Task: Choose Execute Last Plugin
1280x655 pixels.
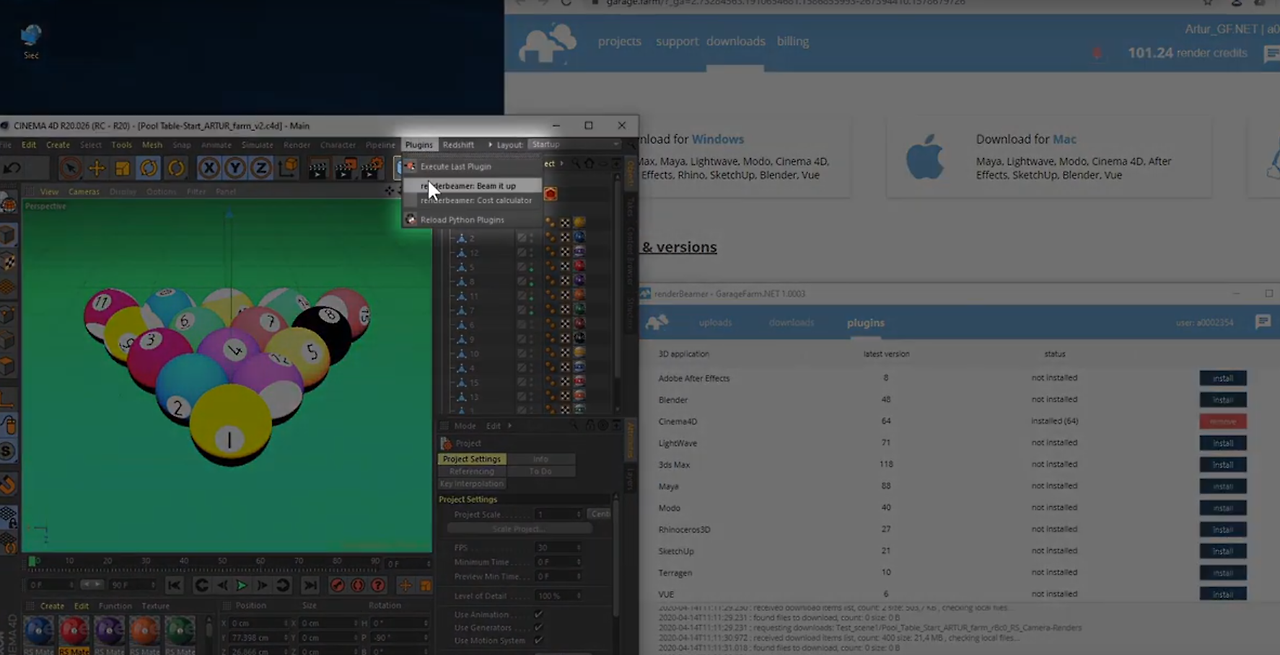Action: pyautogui.click(x=472, y=166)
